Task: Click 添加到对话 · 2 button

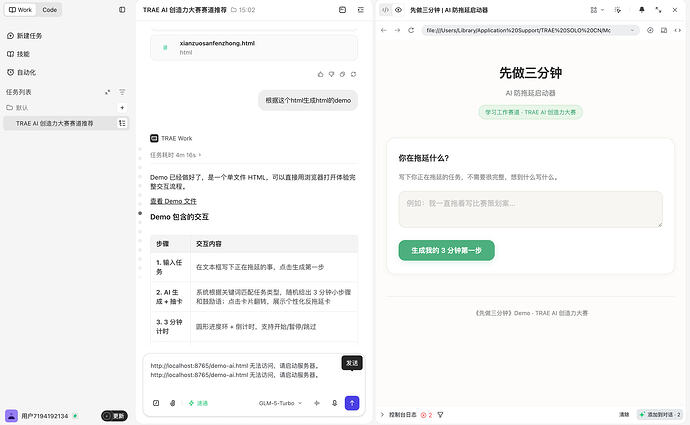Action: tap(660, 414)
